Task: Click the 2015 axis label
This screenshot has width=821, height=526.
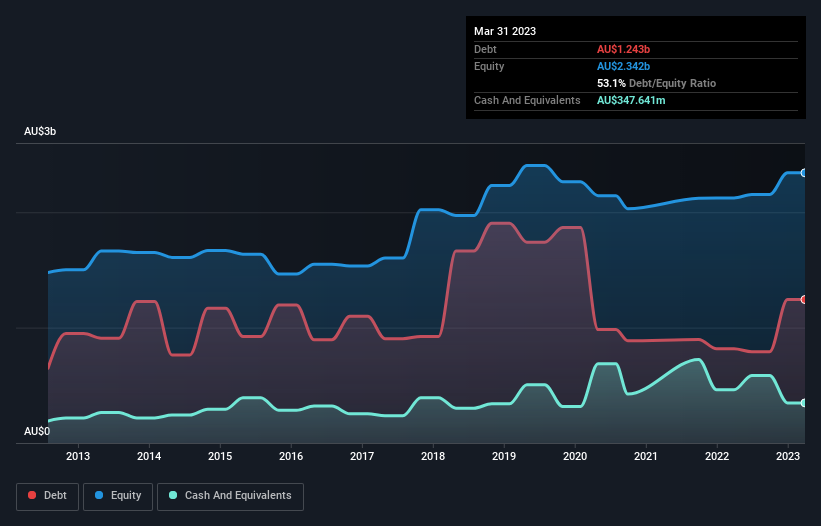Action: pos(220,456)
